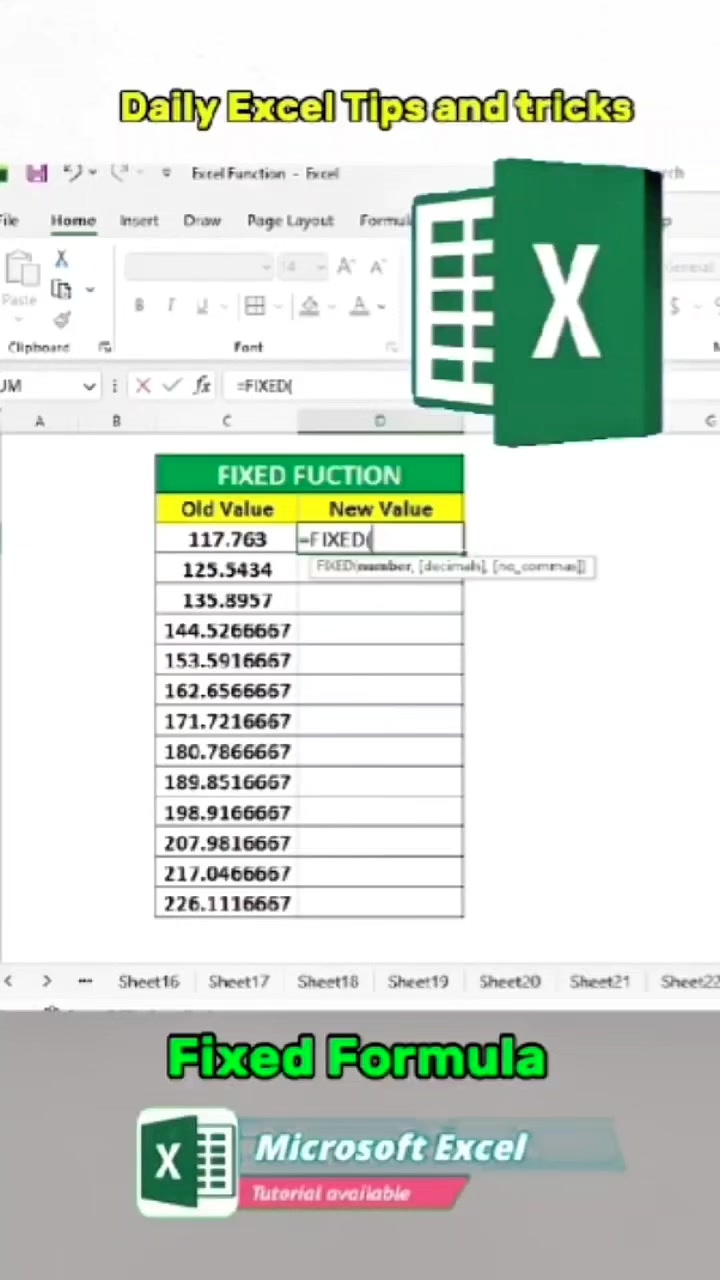Select column B header
720x1280 pixels.
(116, 421)
